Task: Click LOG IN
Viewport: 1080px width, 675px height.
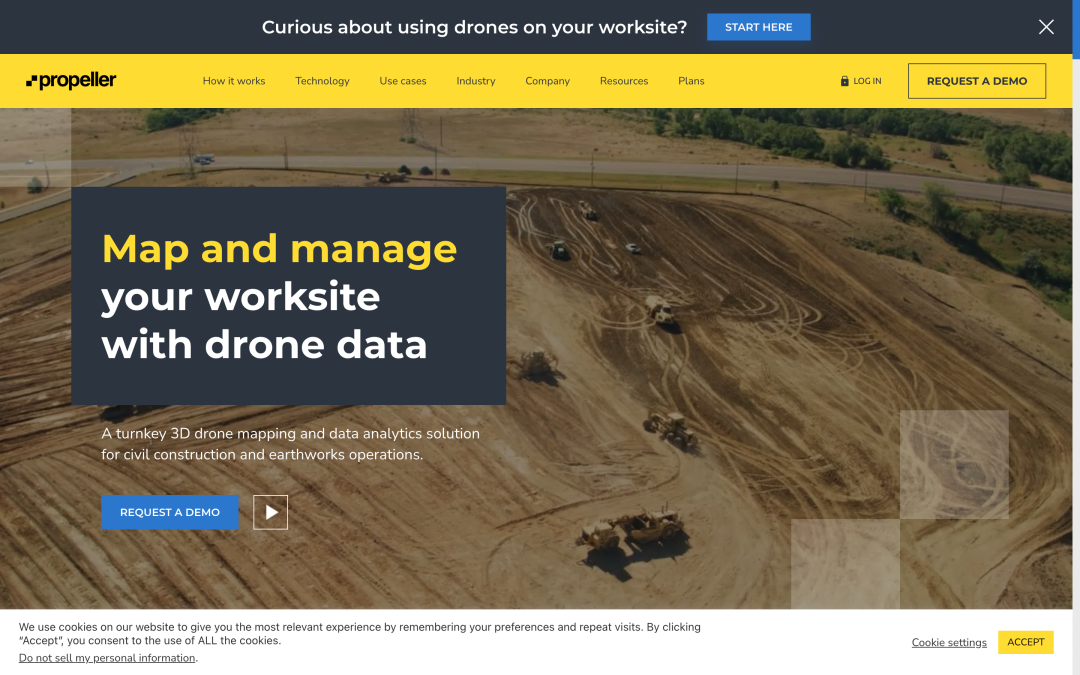Action: coord(864,80)
